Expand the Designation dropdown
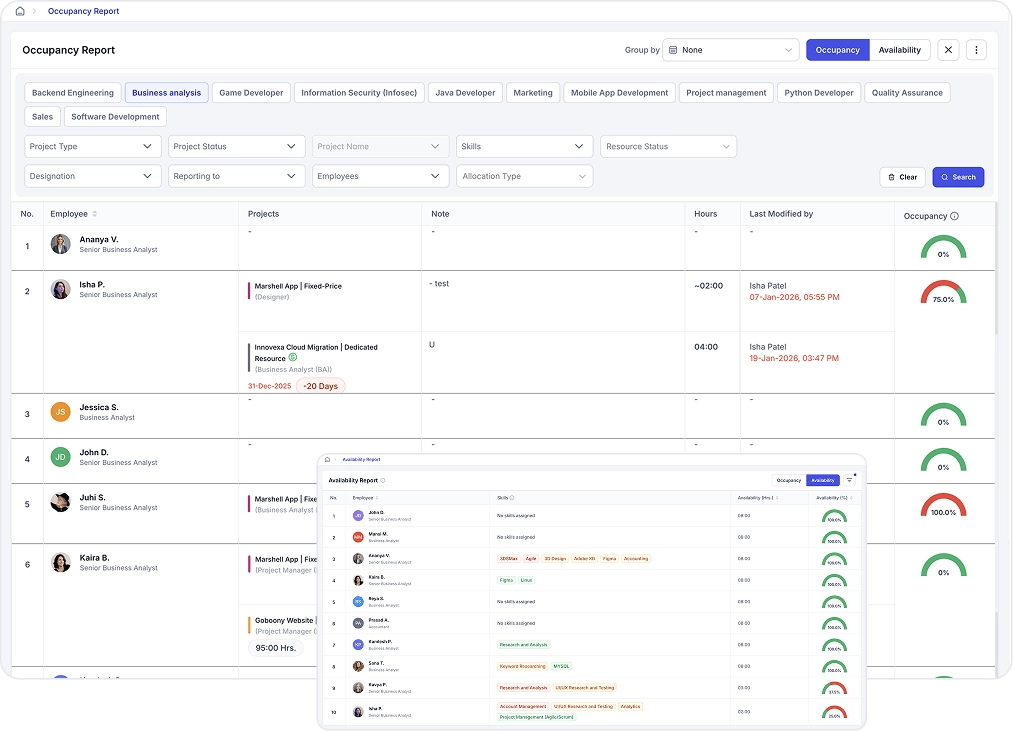 (92, 176)
